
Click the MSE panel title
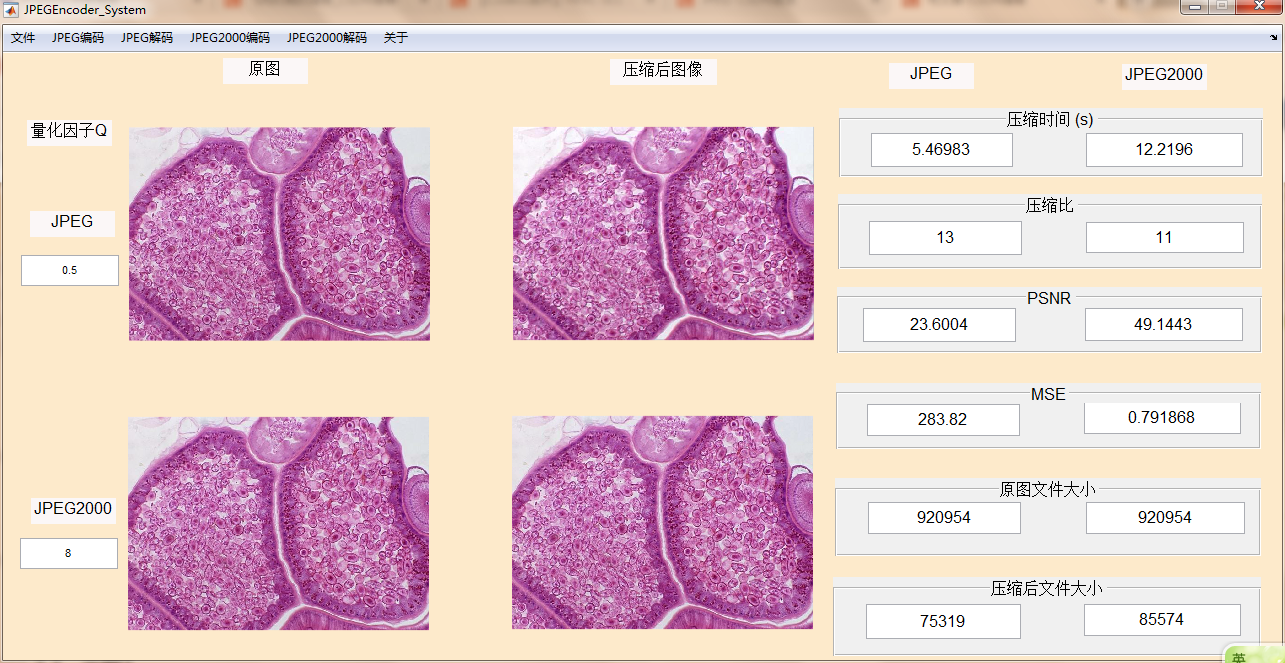click(x=1048, y=395)
